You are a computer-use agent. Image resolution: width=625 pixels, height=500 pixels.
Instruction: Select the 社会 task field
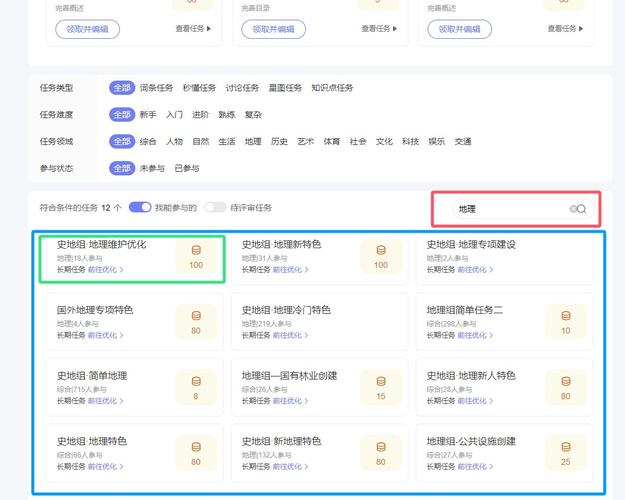[x=358, y=142]
